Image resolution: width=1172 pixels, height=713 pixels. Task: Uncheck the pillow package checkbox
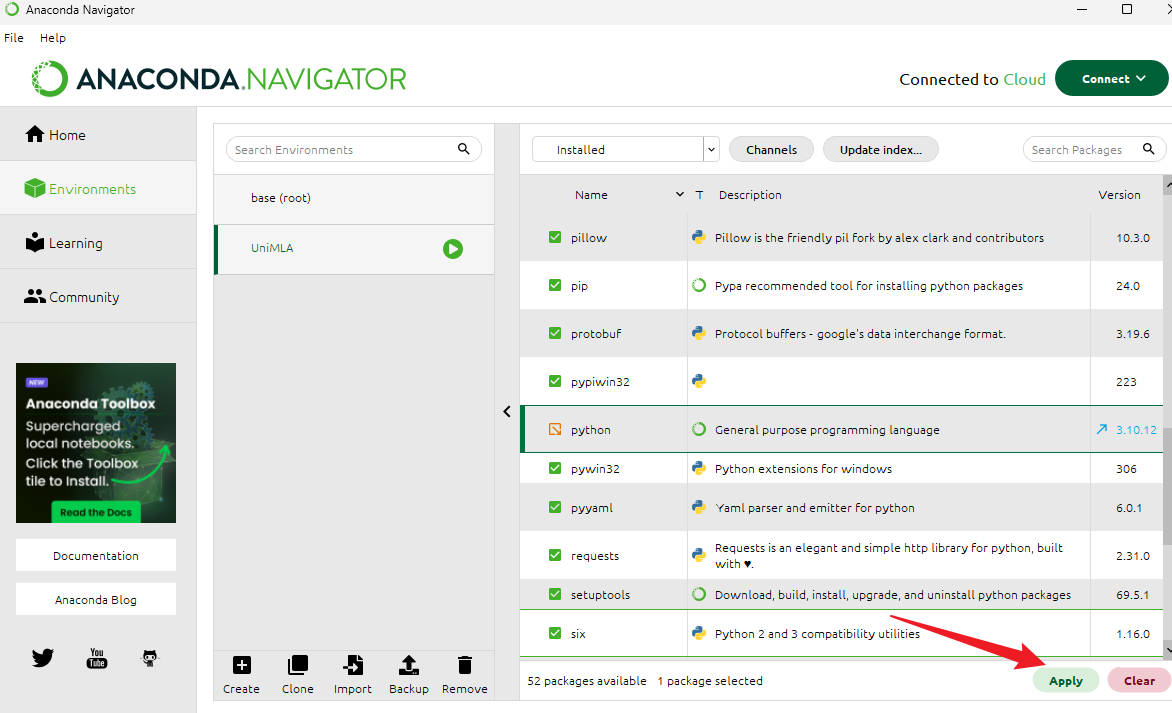(x=555, y=238)
